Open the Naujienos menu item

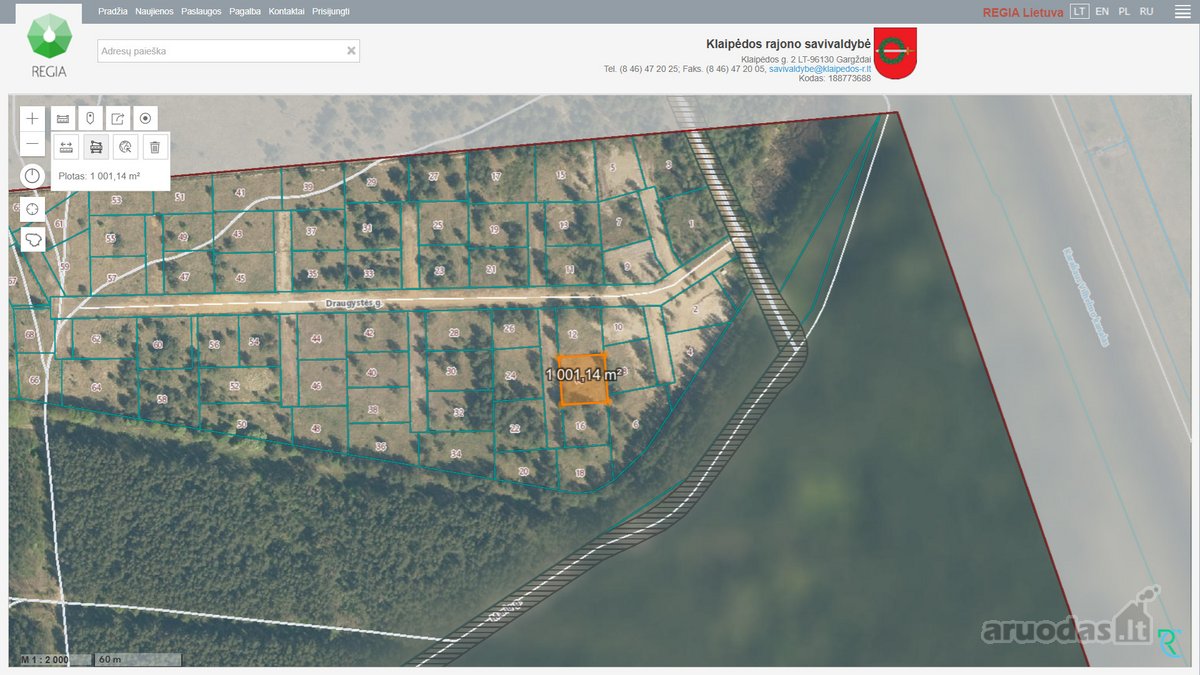pos(154,11)
